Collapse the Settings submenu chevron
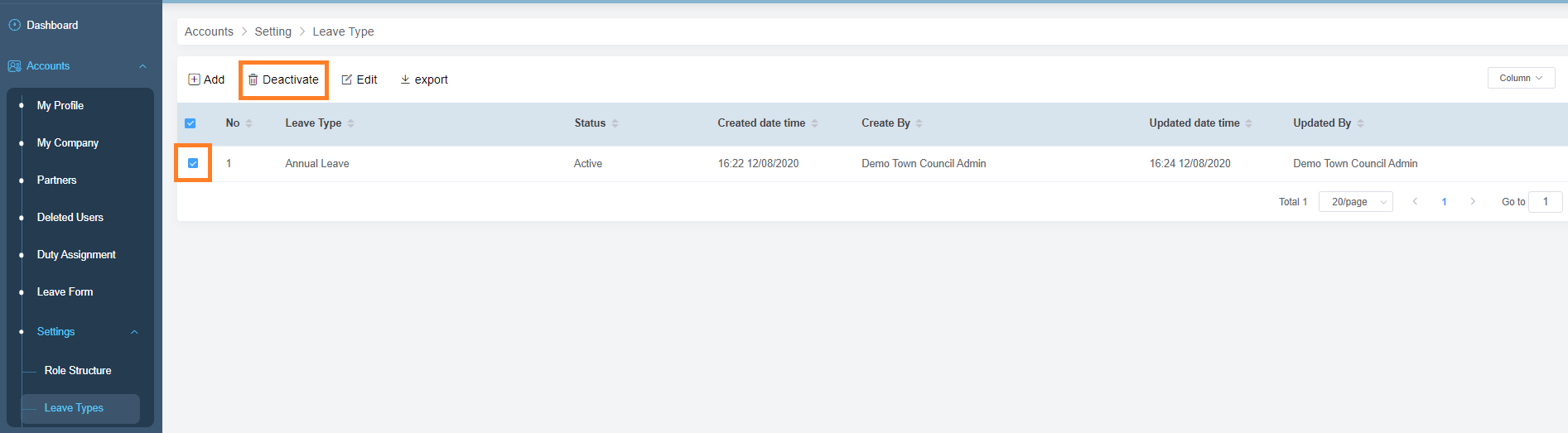 (134, 332)
